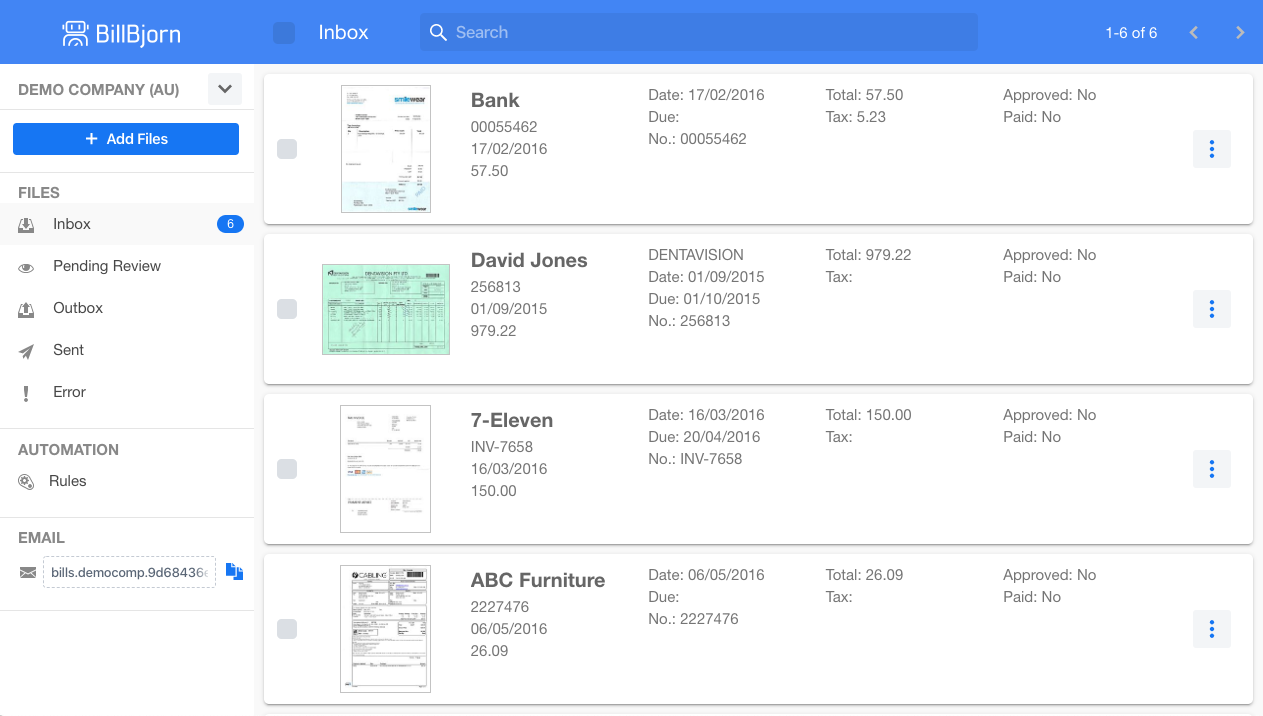Click the Sent paper plane icon
Image resolution: width=1263 pixels, height=716 pixels.
27,351
